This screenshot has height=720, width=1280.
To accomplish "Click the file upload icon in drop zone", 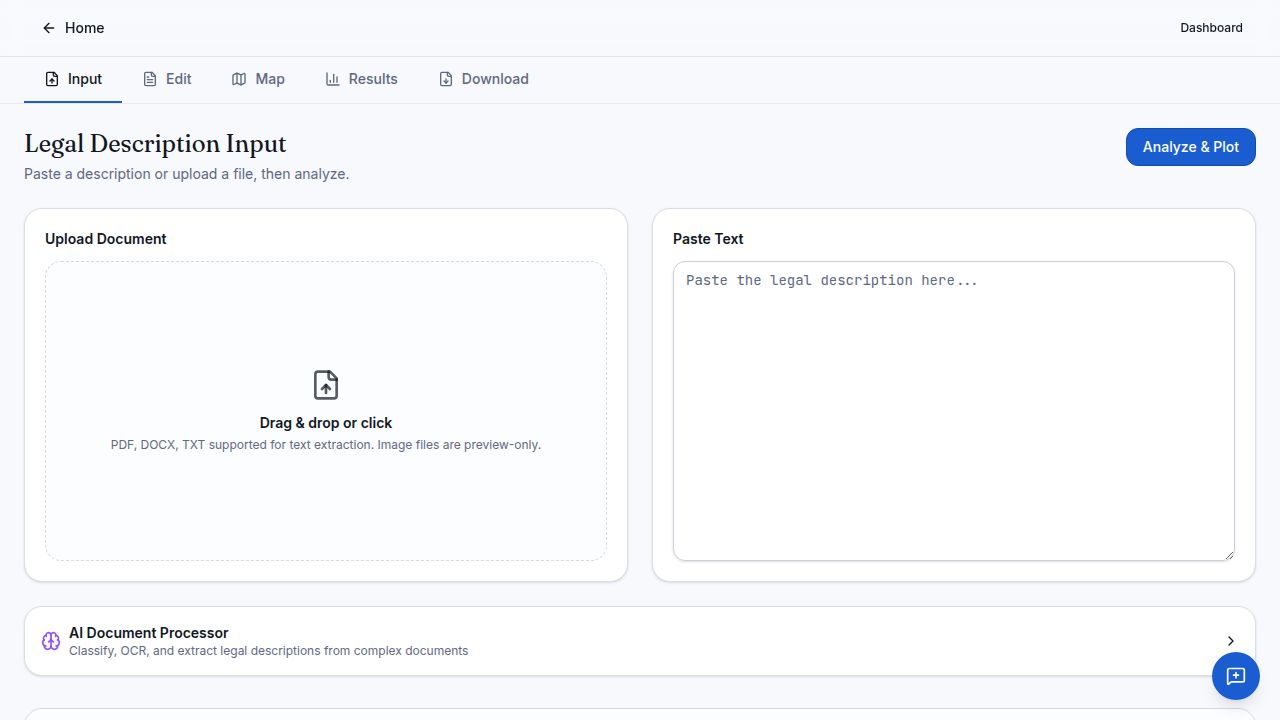I will [x=326, y=385].
